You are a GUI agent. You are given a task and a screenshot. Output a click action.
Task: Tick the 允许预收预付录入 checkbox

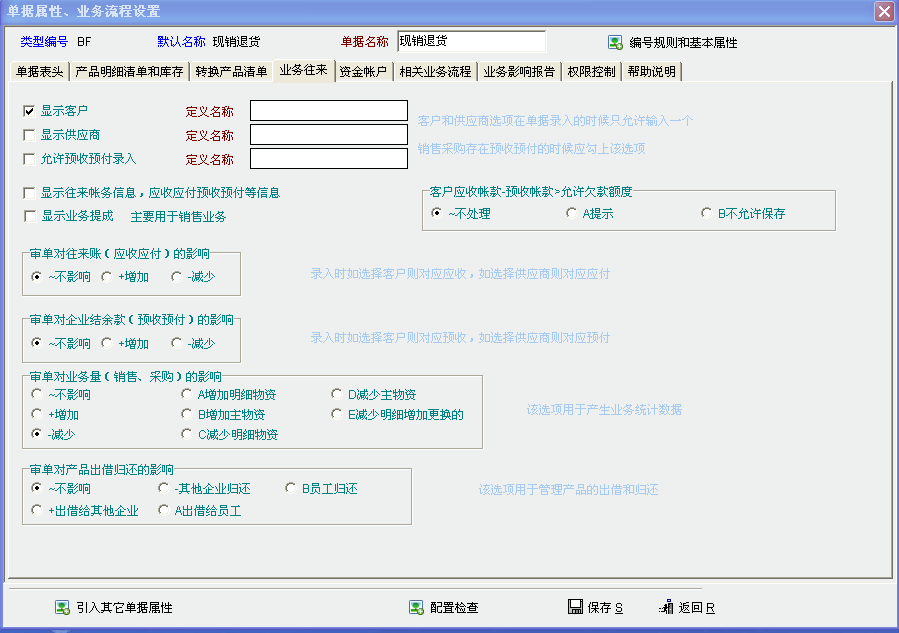29,158
